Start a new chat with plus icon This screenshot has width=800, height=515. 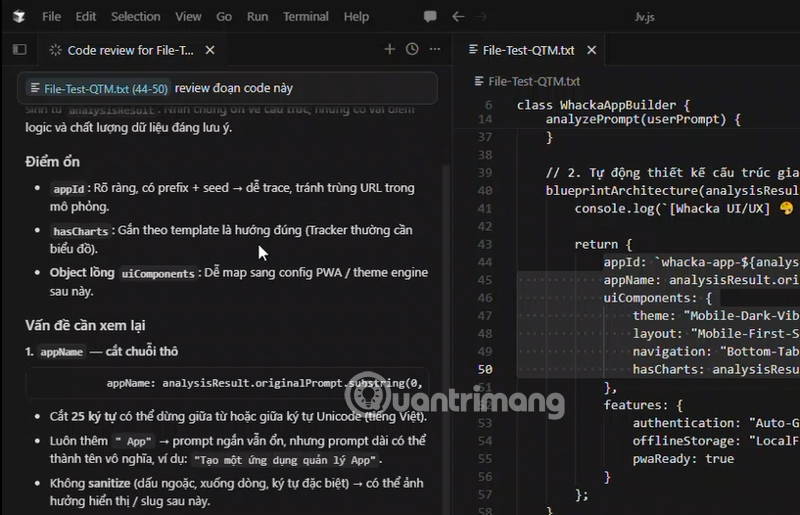[x=389, y=49]
